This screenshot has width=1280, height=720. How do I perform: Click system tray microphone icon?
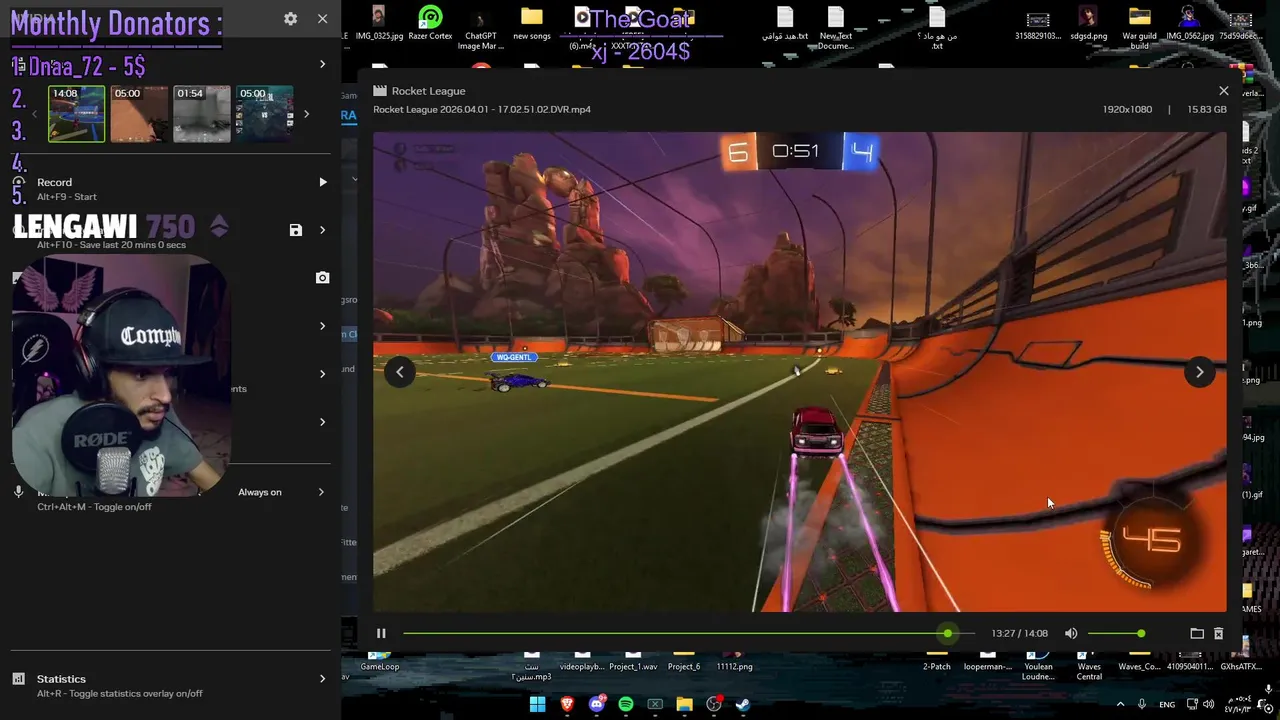tap(1141, 704)
